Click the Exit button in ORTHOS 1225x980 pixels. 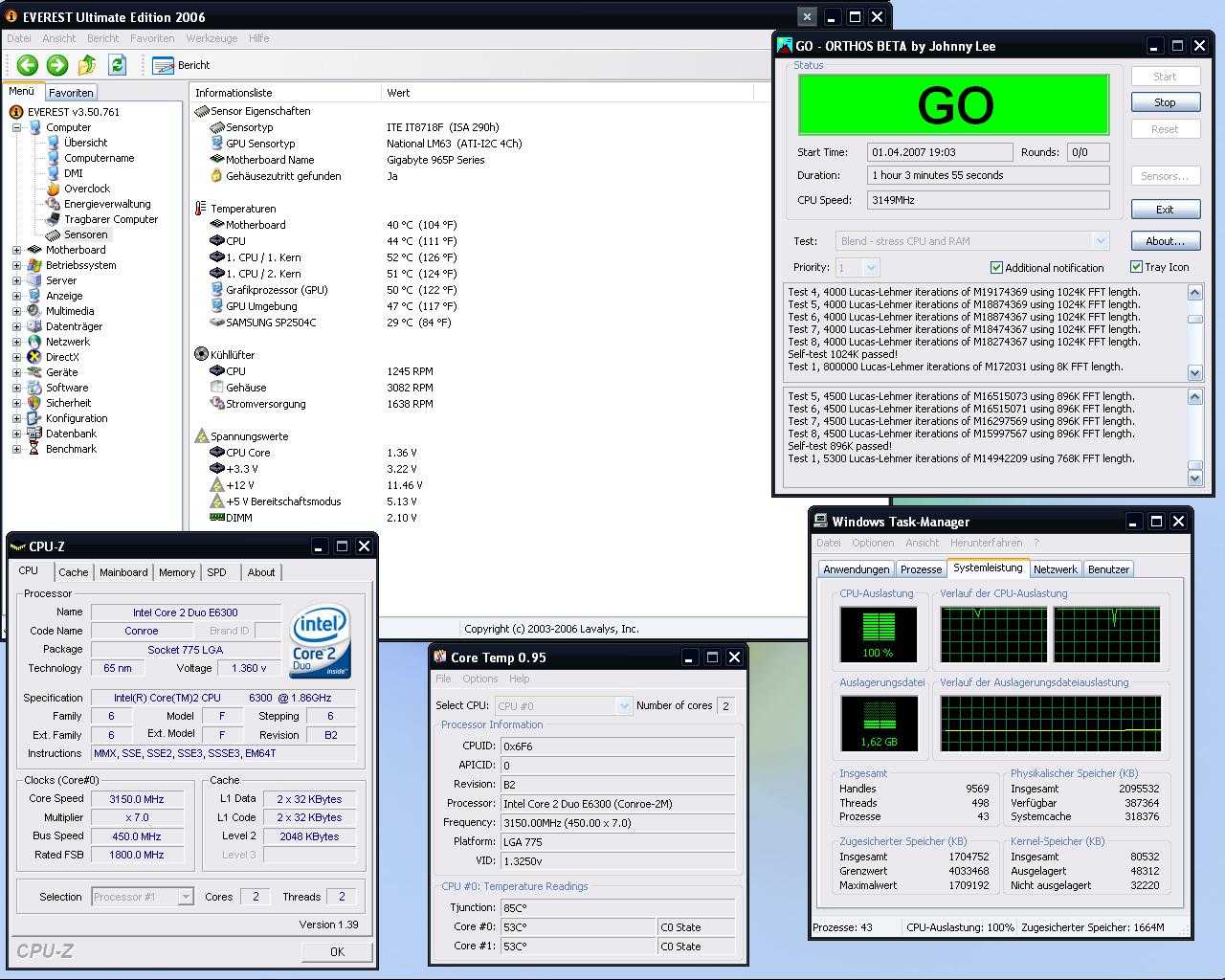[1165, 210]
